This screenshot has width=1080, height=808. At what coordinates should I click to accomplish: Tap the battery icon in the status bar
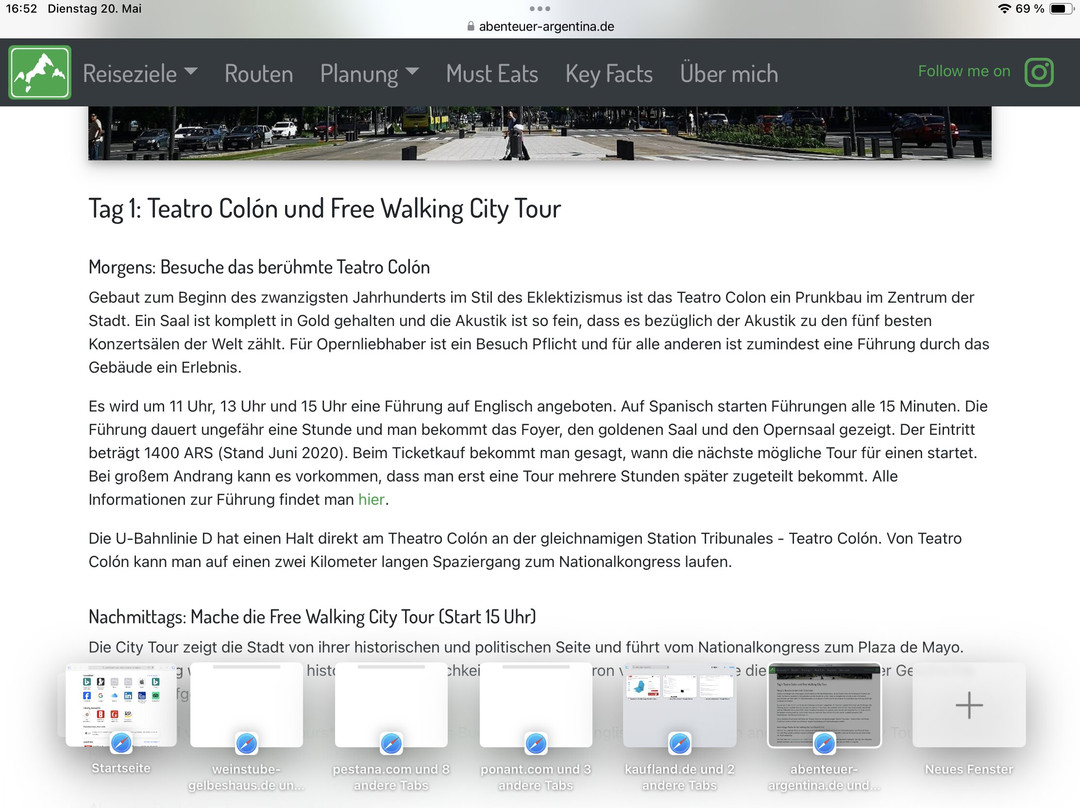[1059, 9]
